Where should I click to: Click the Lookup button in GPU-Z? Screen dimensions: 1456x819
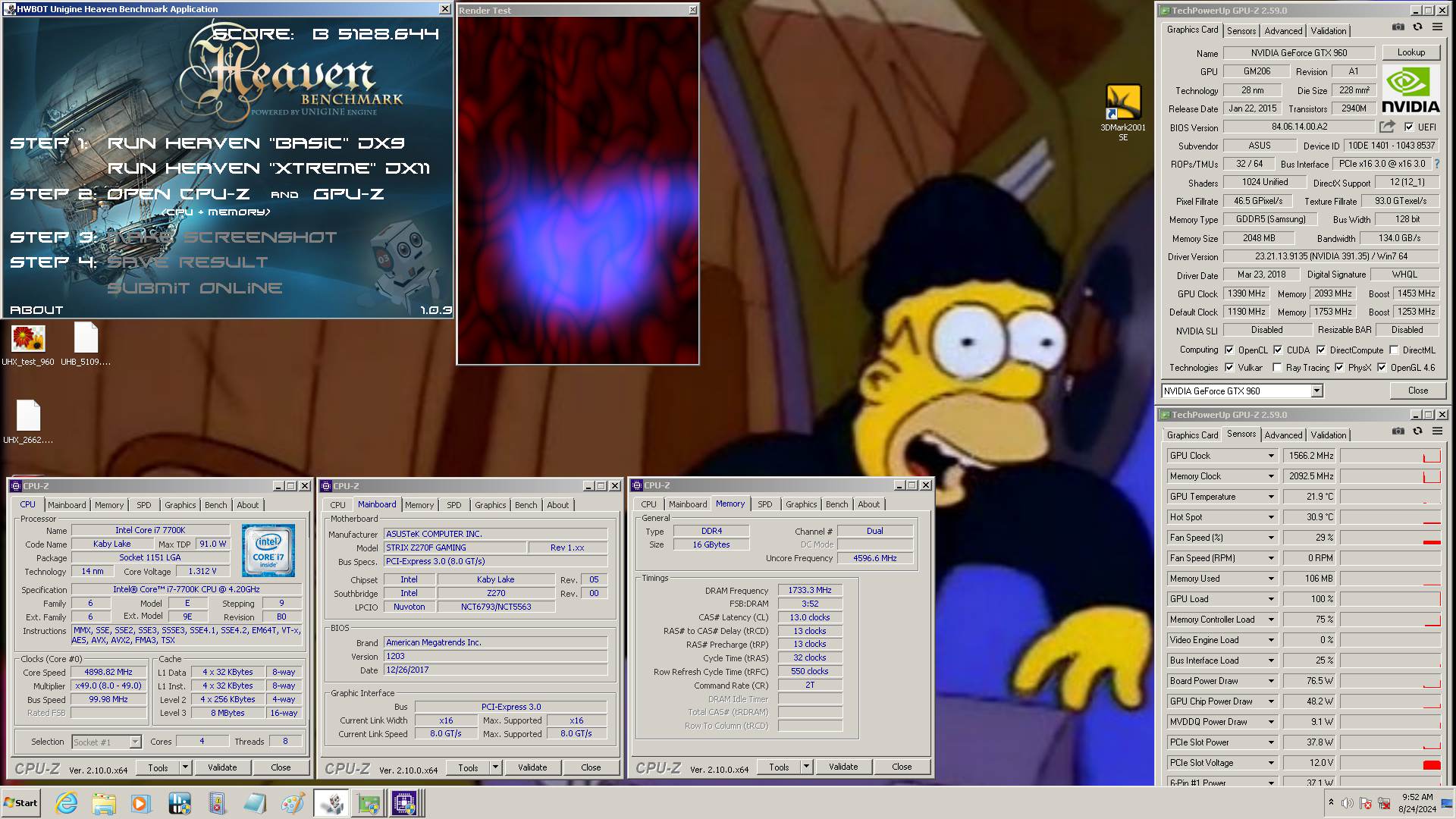click(1410, 52)
